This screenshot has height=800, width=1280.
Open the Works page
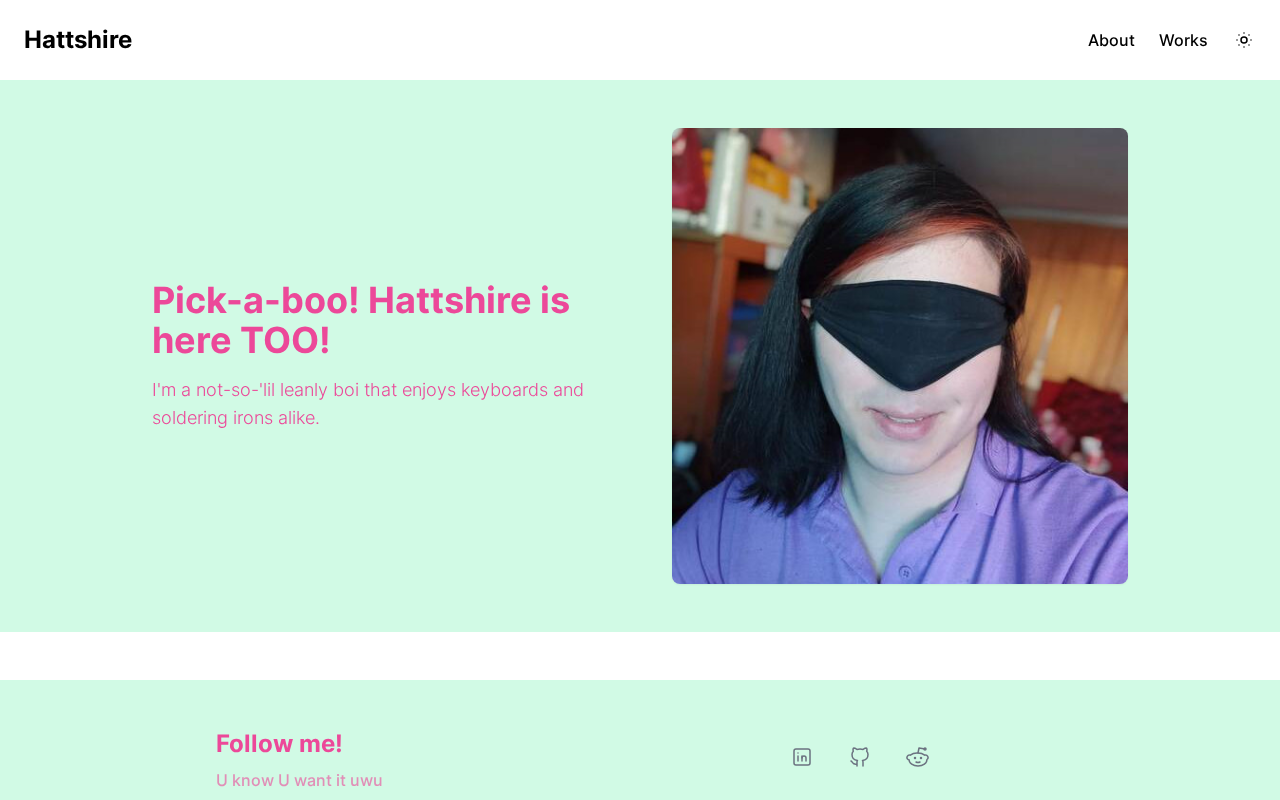click(1183, 40)
